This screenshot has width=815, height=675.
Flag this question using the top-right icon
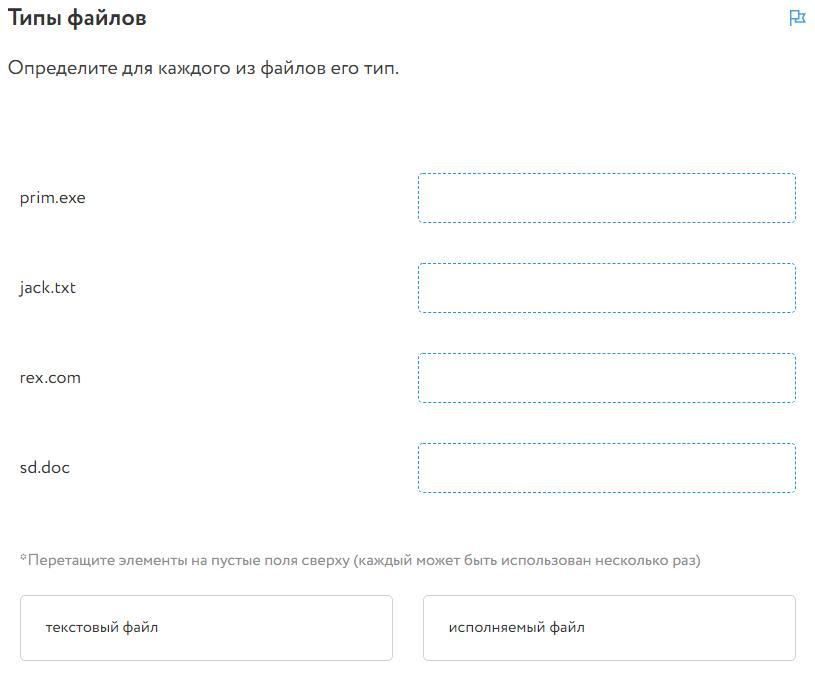[796, 18]
